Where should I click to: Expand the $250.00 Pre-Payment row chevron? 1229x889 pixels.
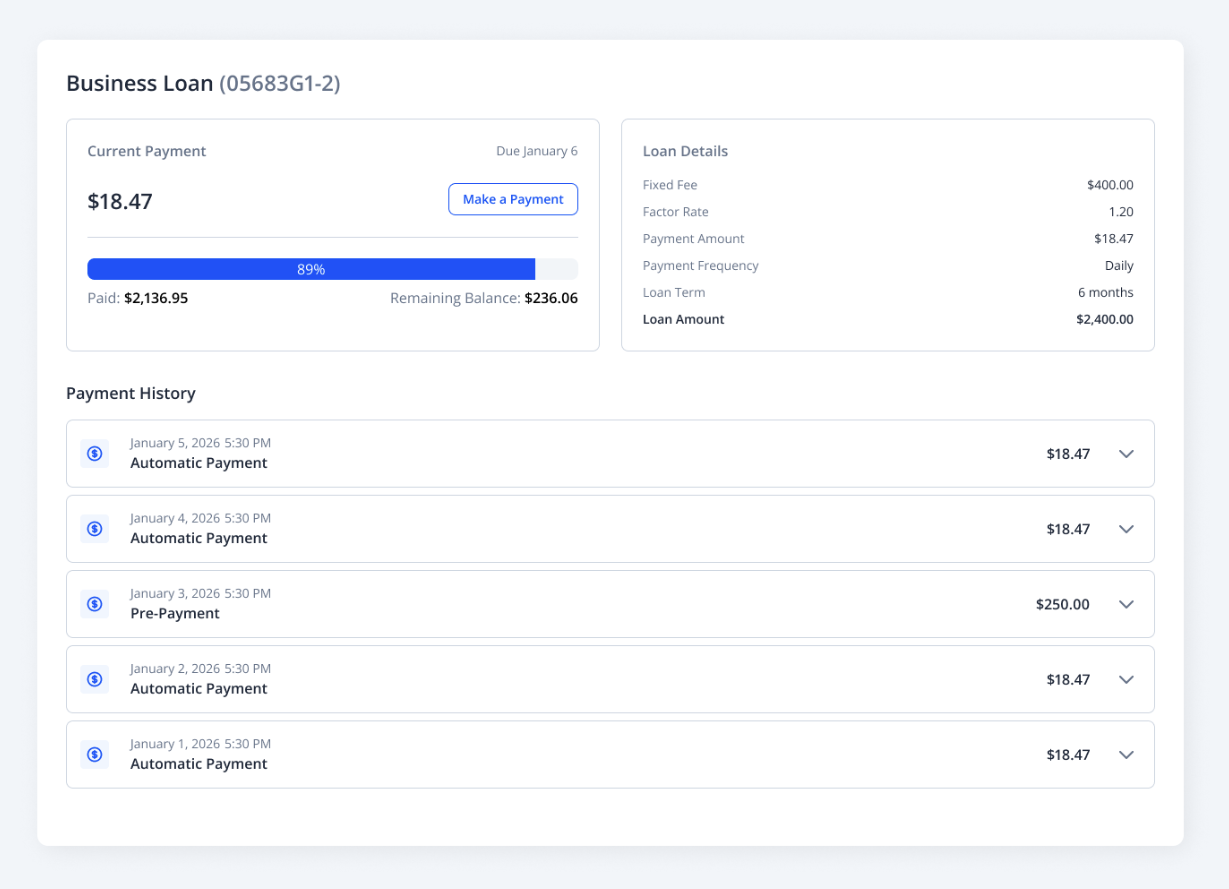(1126, 604)
